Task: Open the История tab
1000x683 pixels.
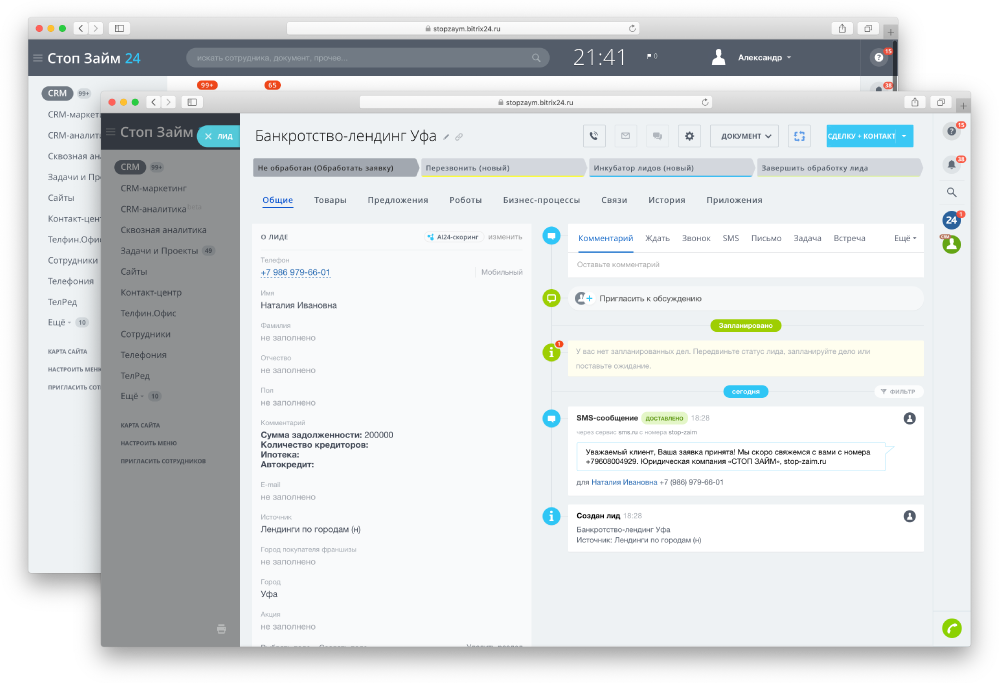Action: [667, 200]
